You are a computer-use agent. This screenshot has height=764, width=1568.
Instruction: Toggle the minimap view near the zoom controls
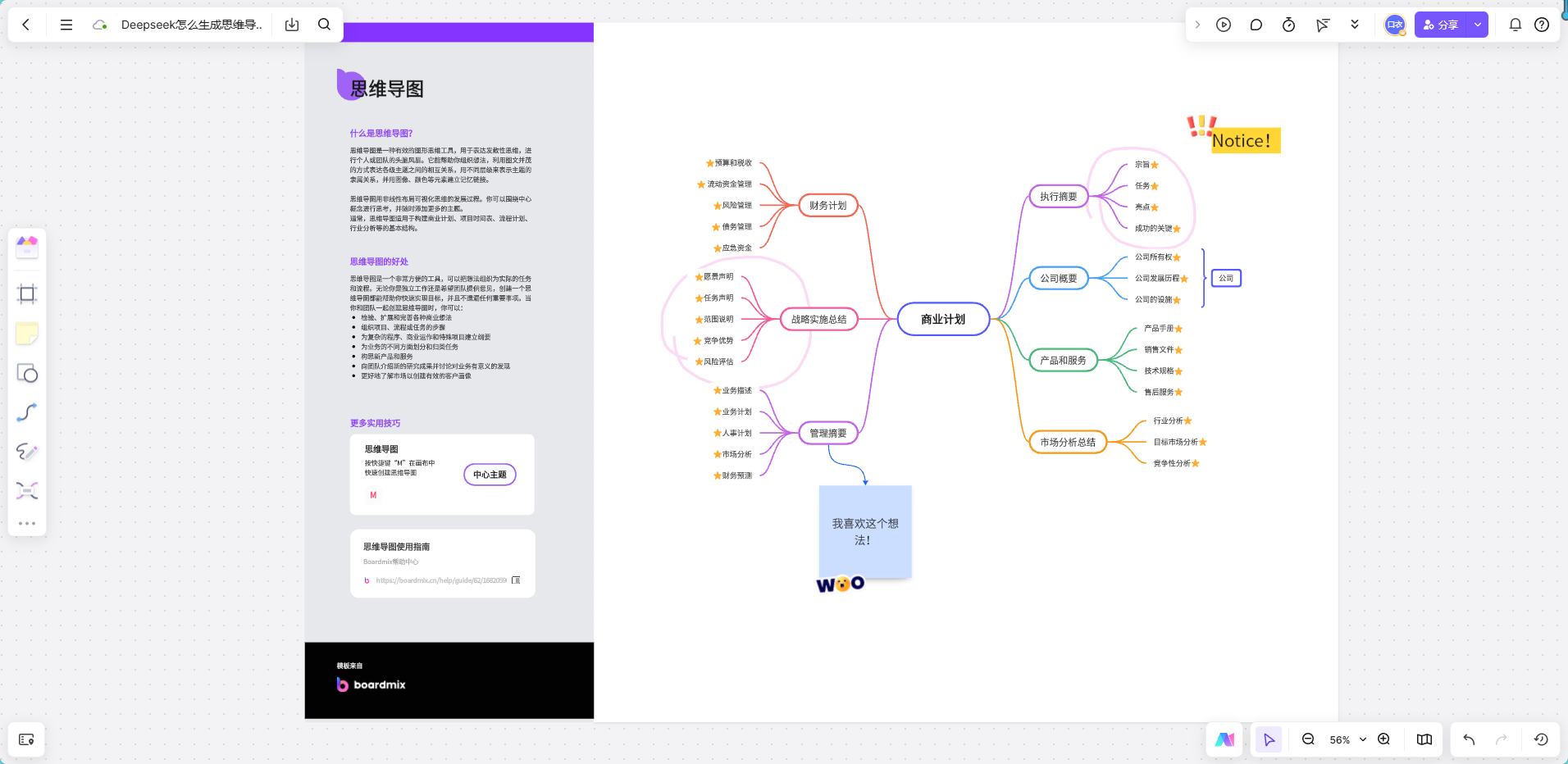point(1424,739)
